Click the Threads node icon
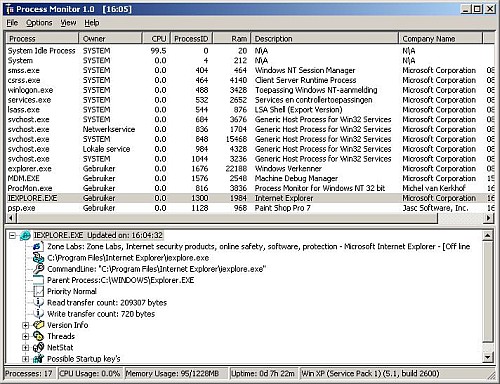Viewport: 500px width, 384px height. (x=39, y=336)
